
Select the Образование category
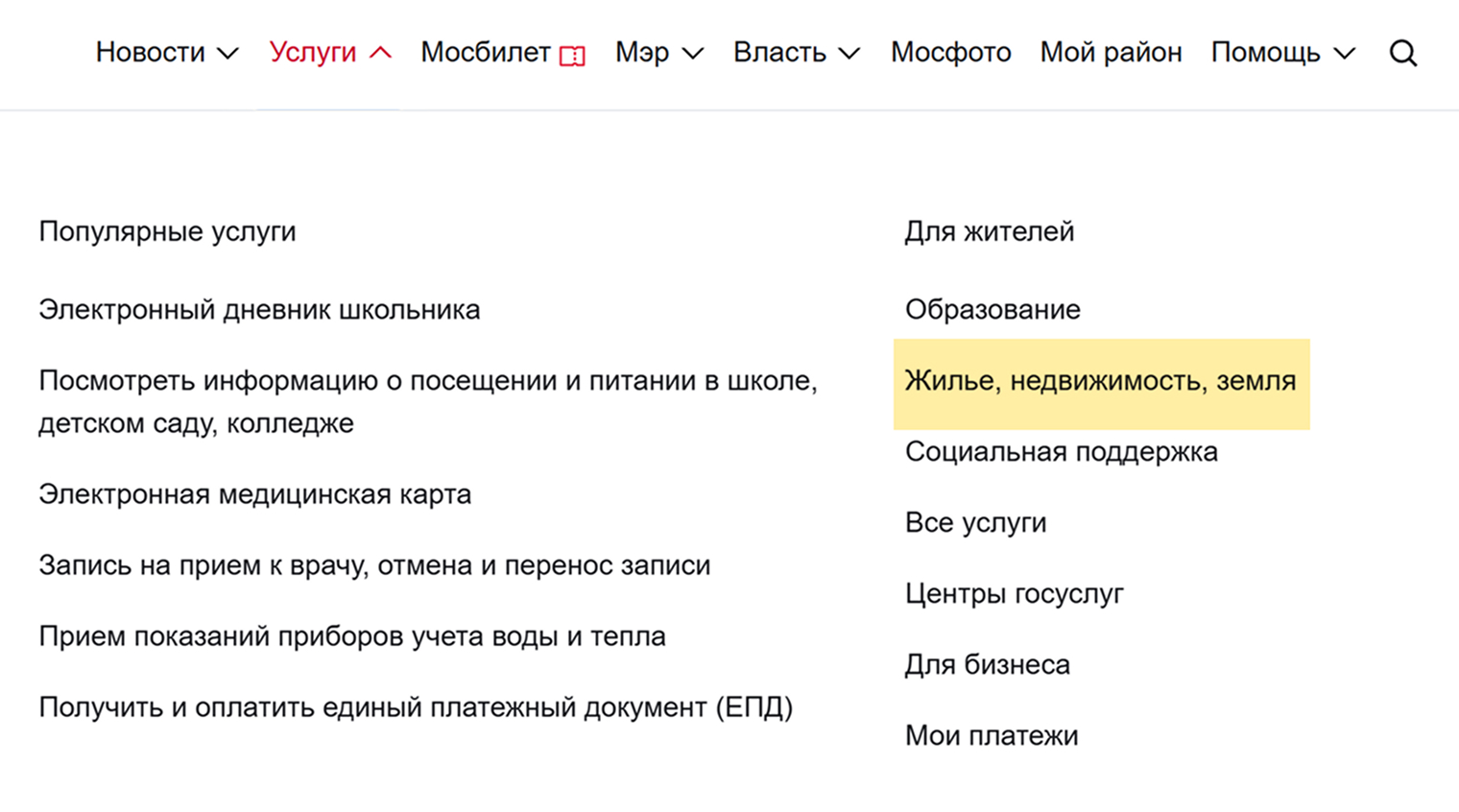[993, 310]
